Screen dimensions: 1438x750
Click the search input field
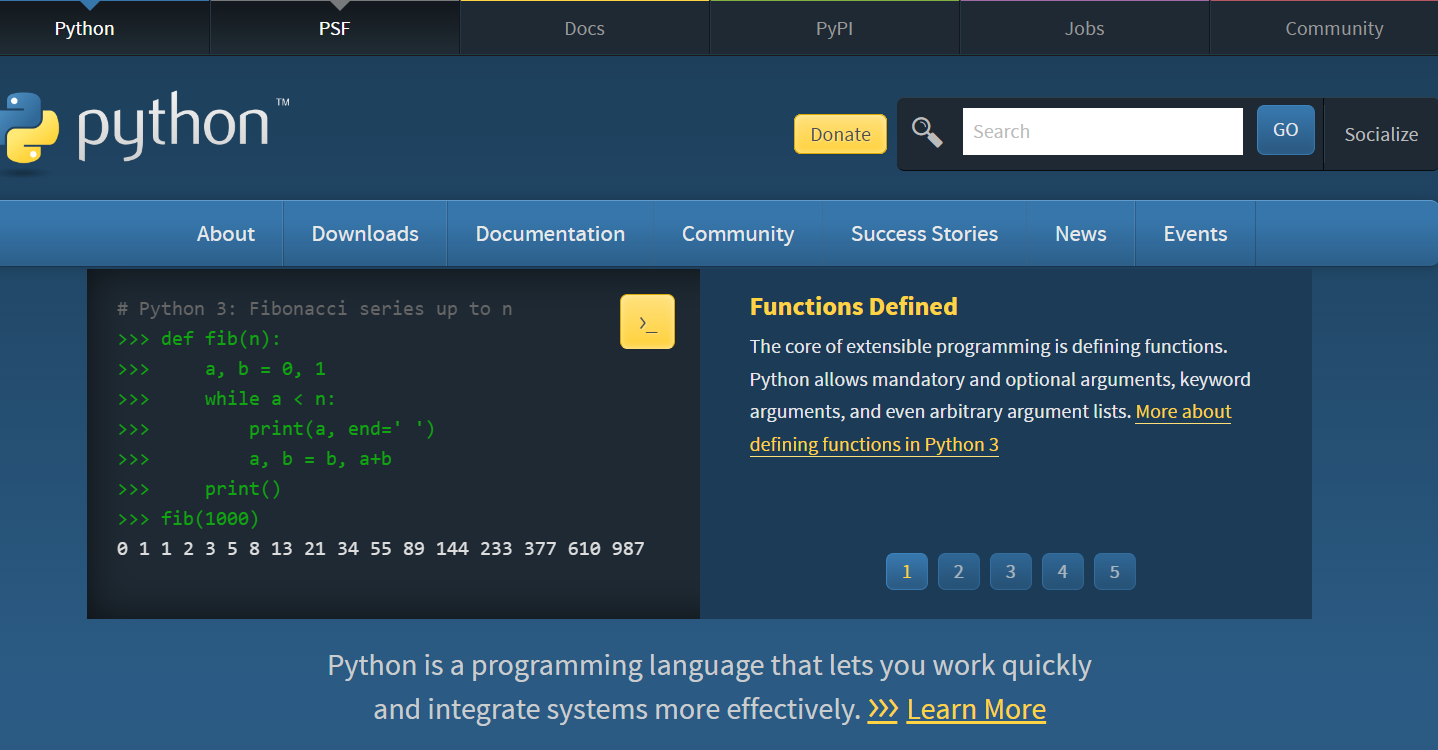point(1103,131)
